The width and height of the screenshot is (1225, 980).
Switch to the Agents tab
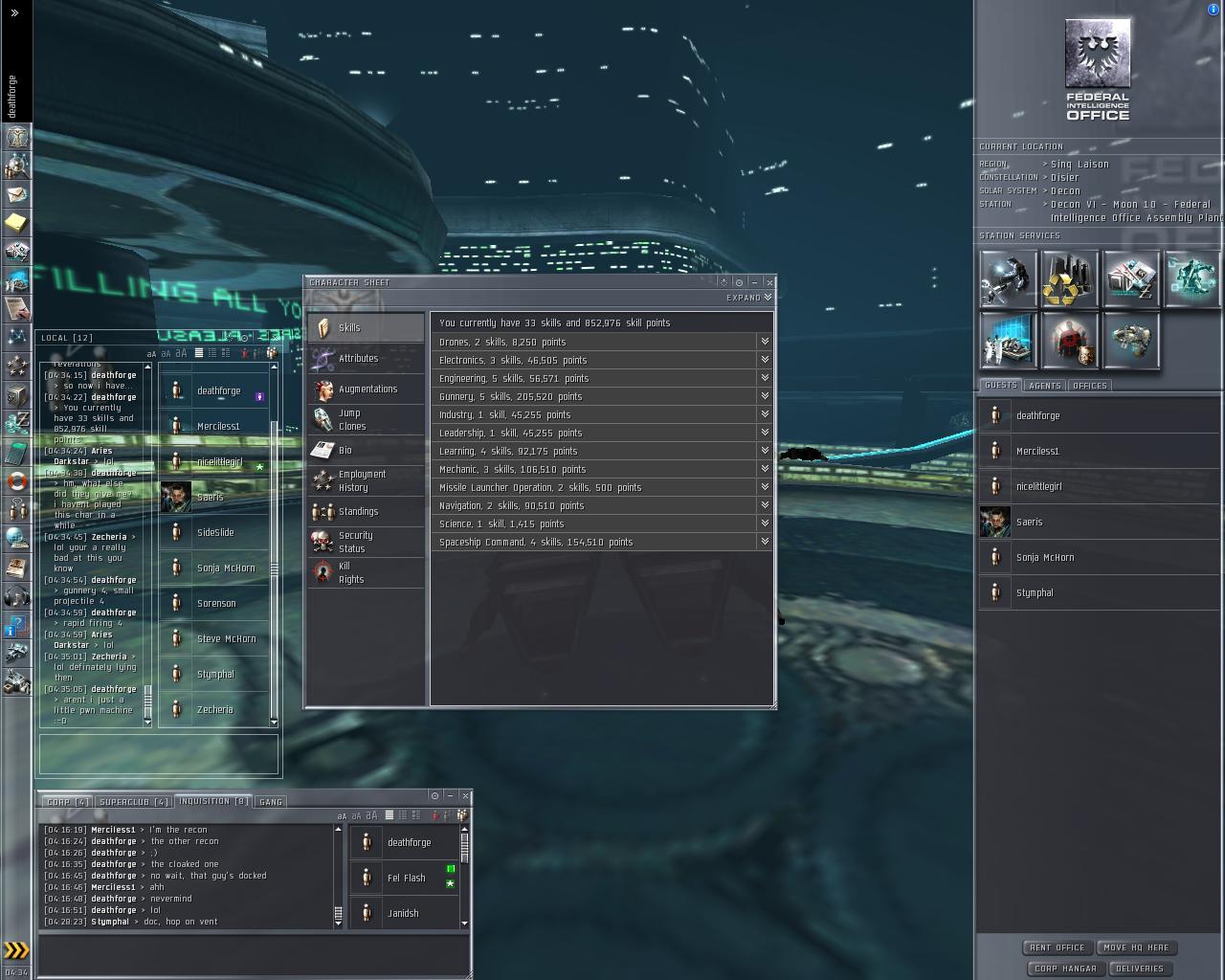[x=1044, y=386]
